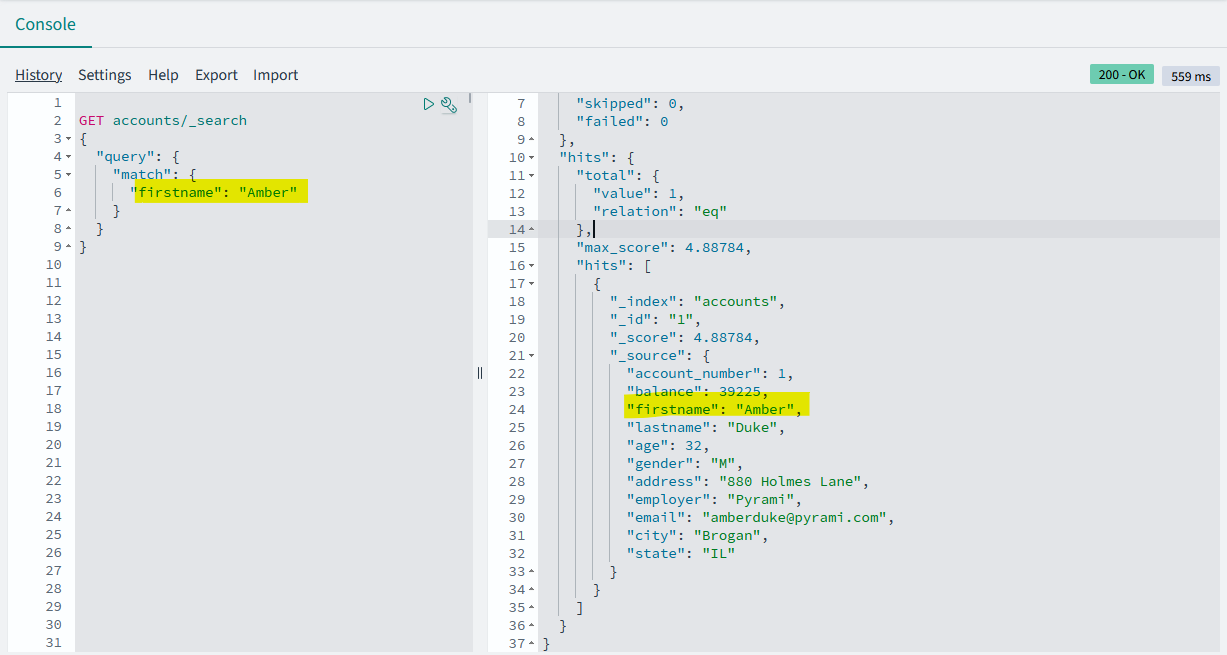This screenshot has height=655, width=1227.
Task: Collapse the hit object at output line 17
Action: tap(531, 284)
